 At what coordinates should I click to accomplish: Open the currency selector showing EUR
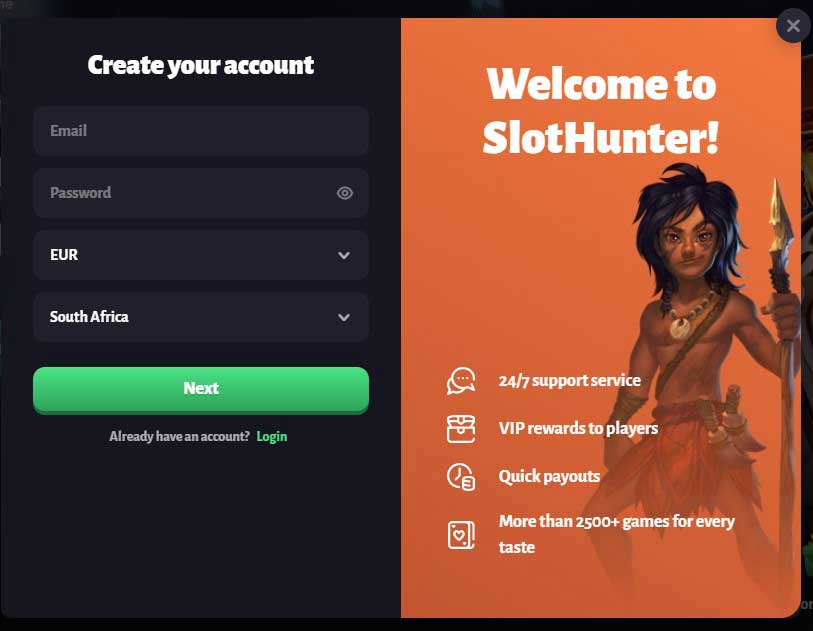(201, 255)
